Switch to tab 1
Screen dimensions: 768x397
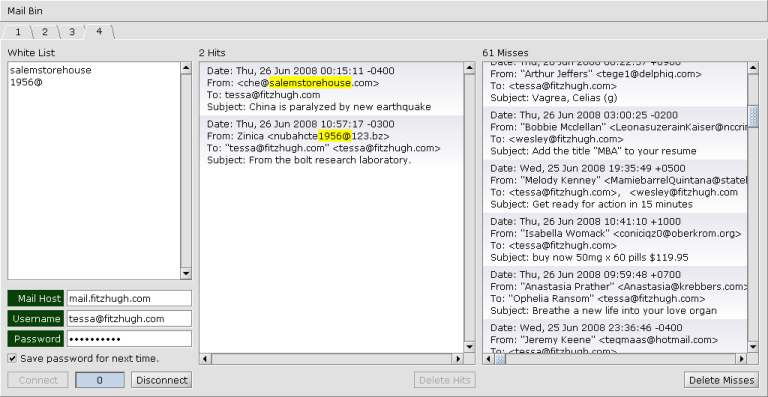[18, 32]
